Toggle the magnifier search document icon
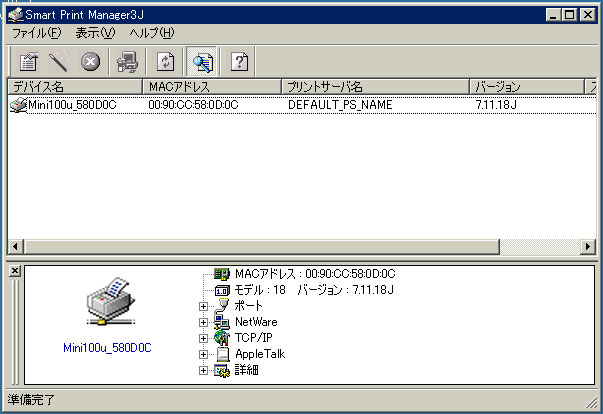 pos(202,62)
